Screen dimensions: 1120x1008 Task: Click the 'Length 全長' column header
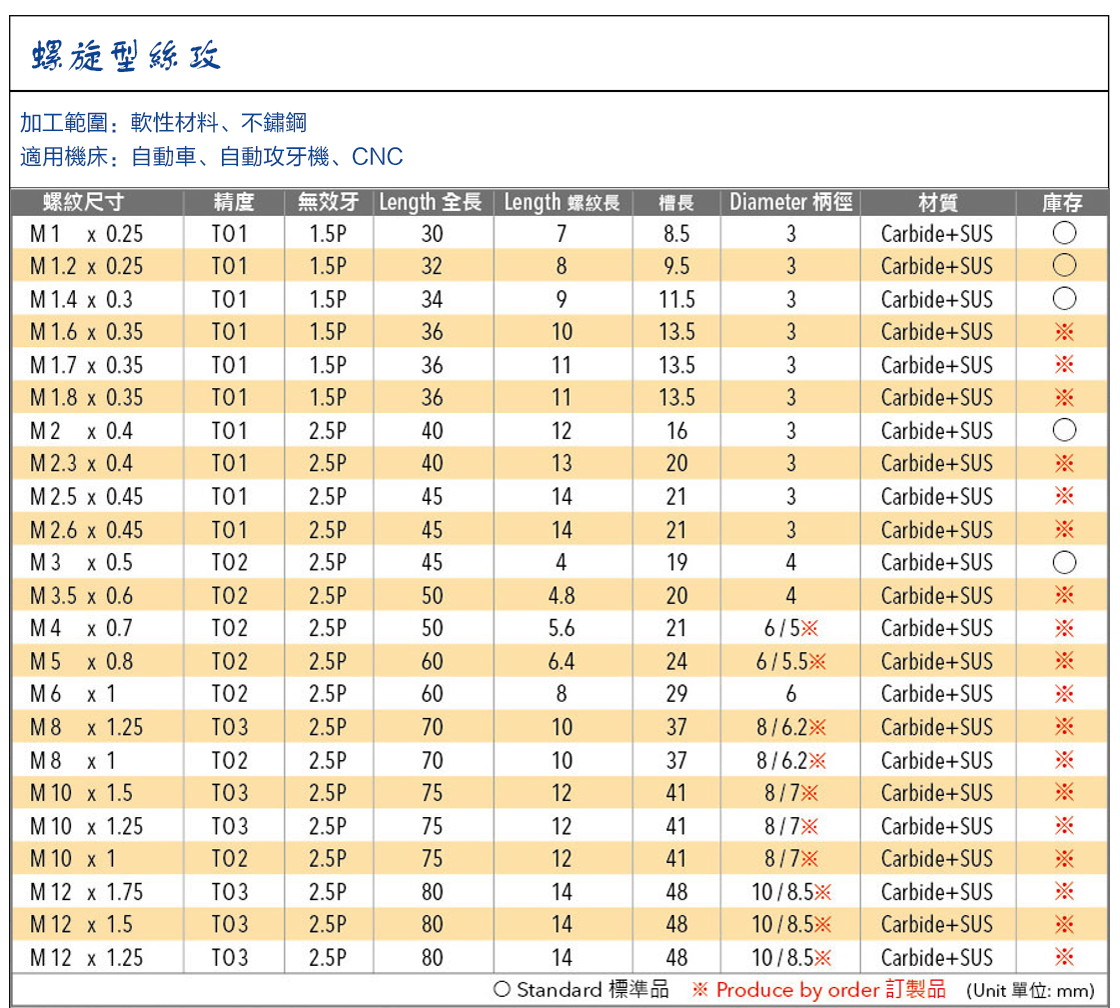(x=431, y=202)
